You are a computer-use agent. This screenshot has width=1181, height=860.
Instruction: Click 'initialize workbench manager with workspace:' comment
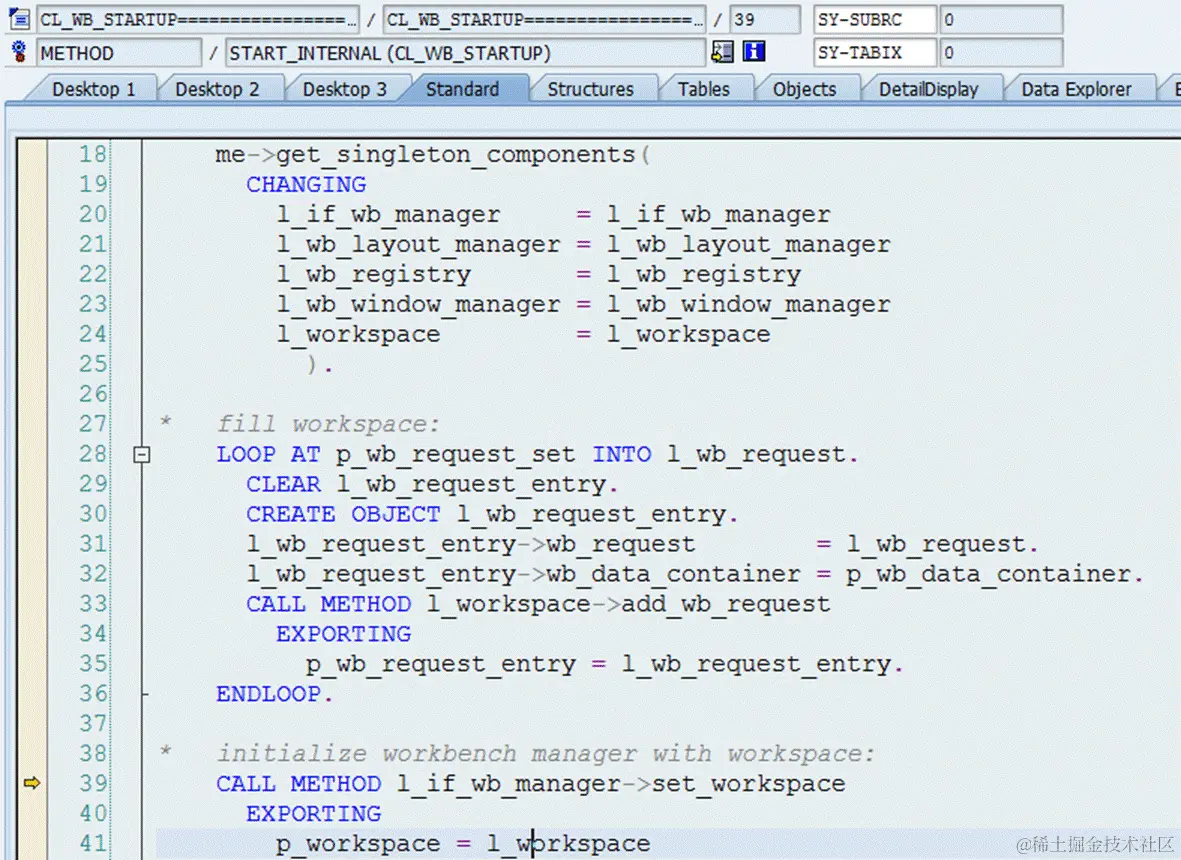pyautogui.click(x=546, y=754)
